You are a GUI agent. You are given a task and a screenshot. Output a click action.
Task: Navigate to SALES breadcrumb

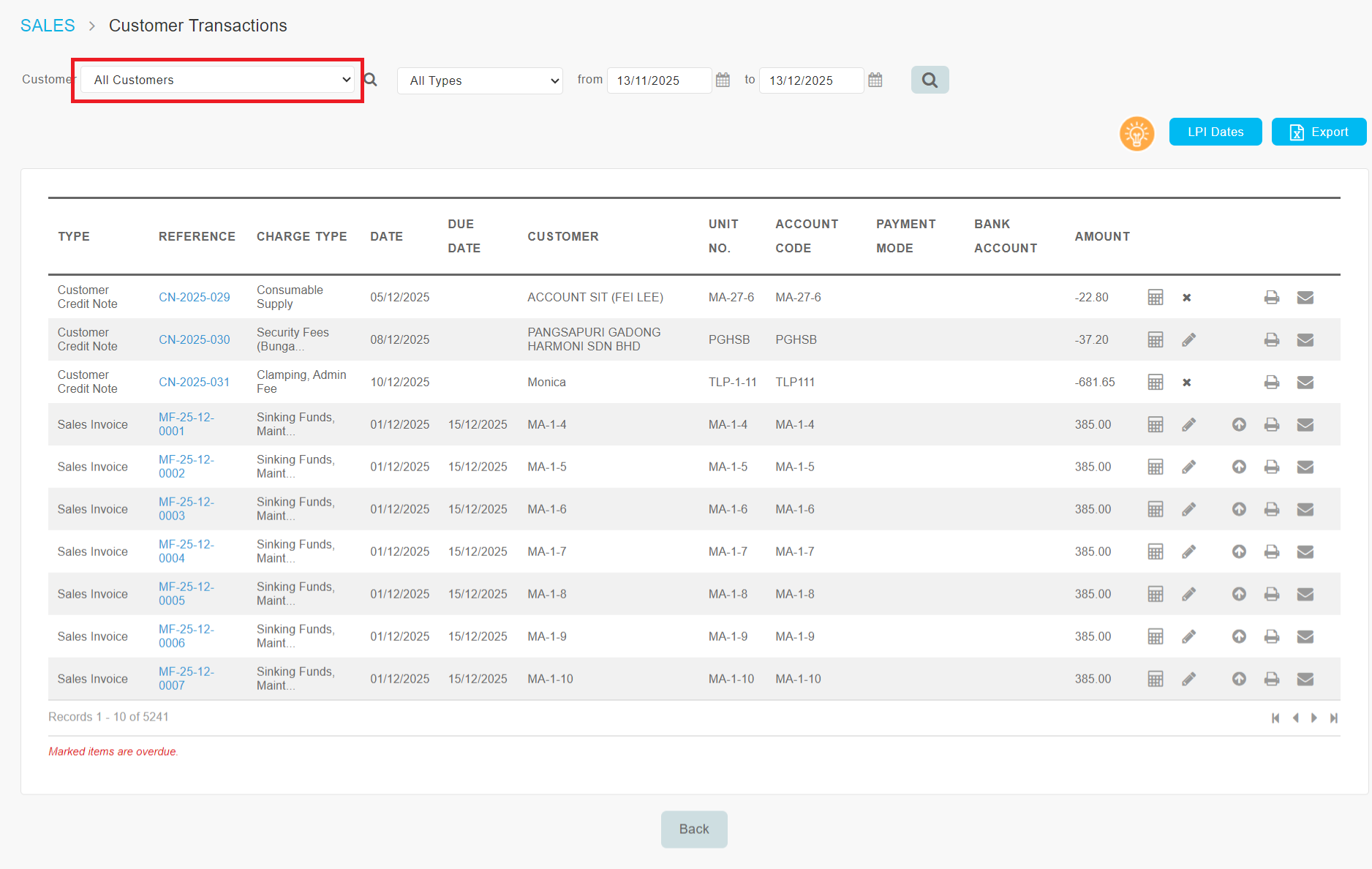click(x=48, y=26)
